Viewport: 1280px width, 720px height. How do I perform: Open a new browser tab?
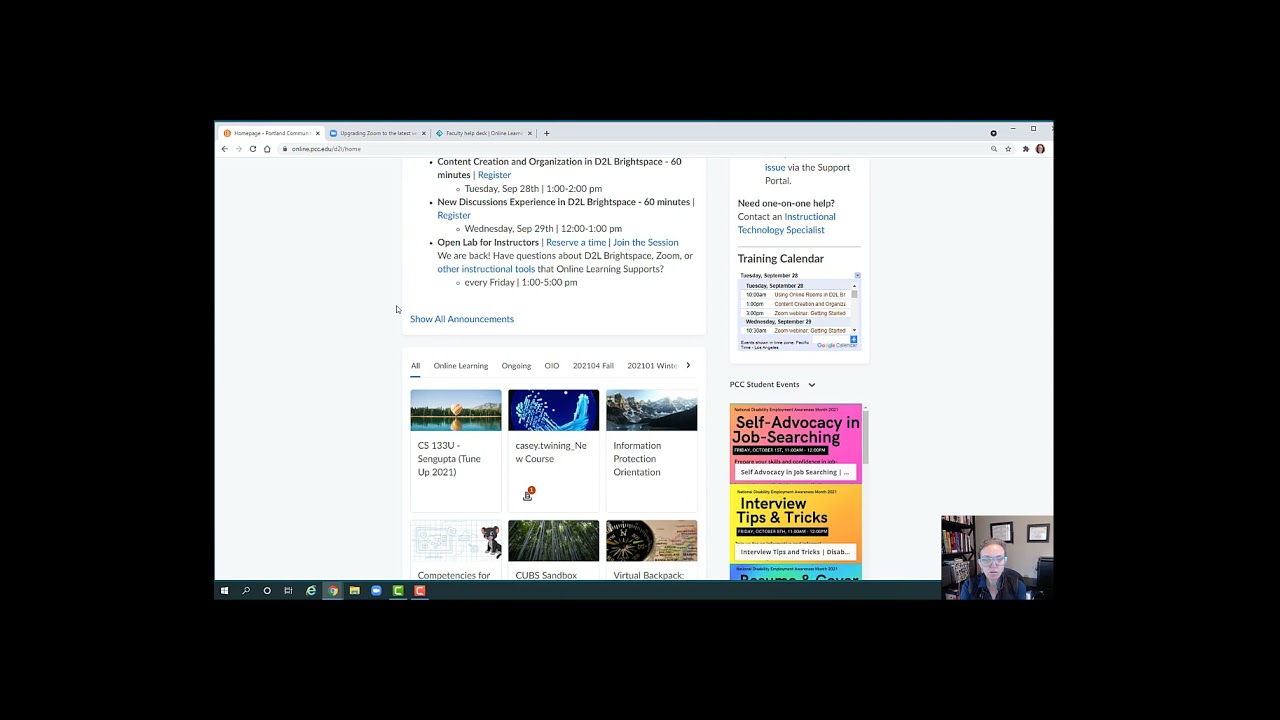[x=546, y=133]
